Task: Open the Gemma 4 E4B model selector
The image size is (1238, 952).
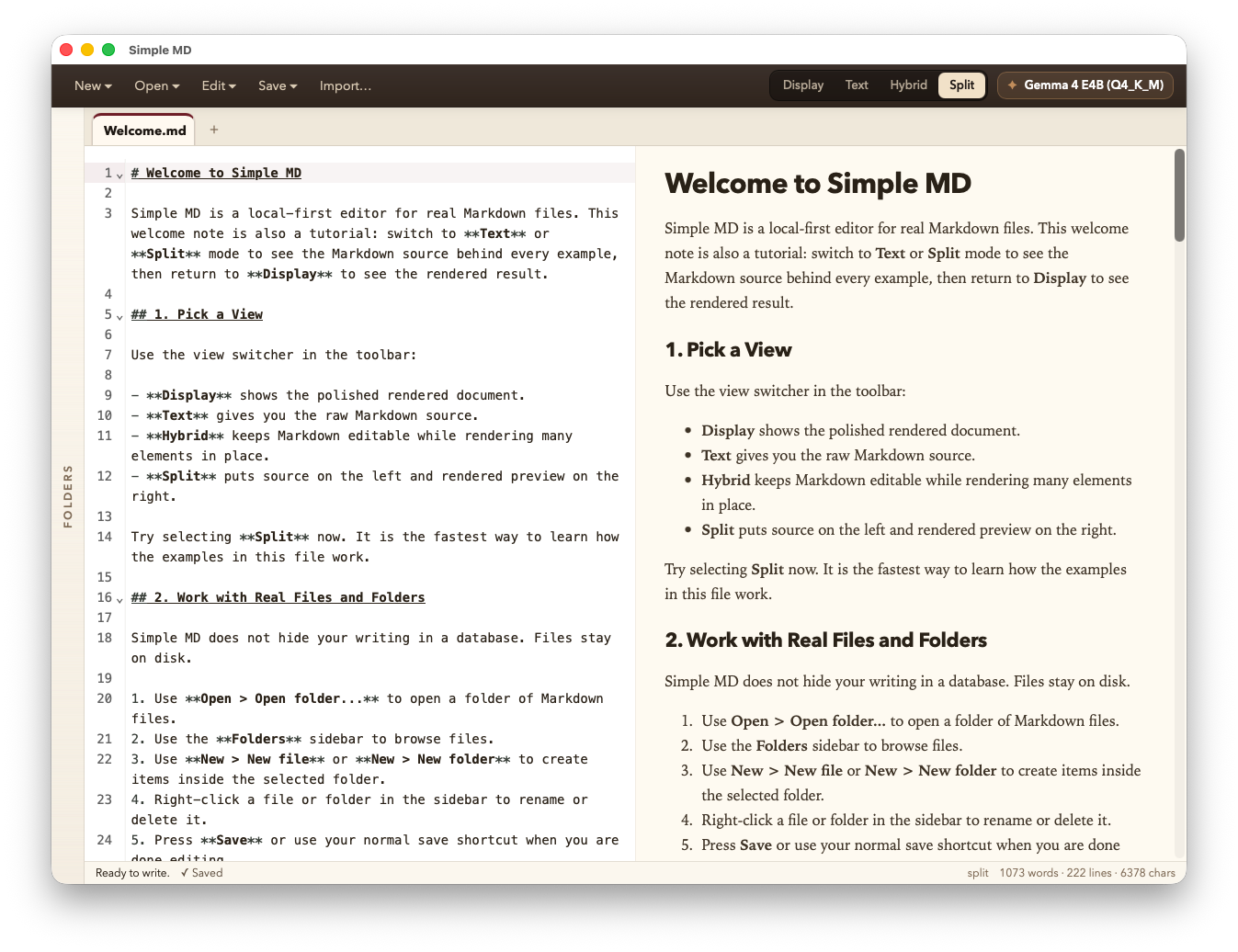Action: [1085, 85]
